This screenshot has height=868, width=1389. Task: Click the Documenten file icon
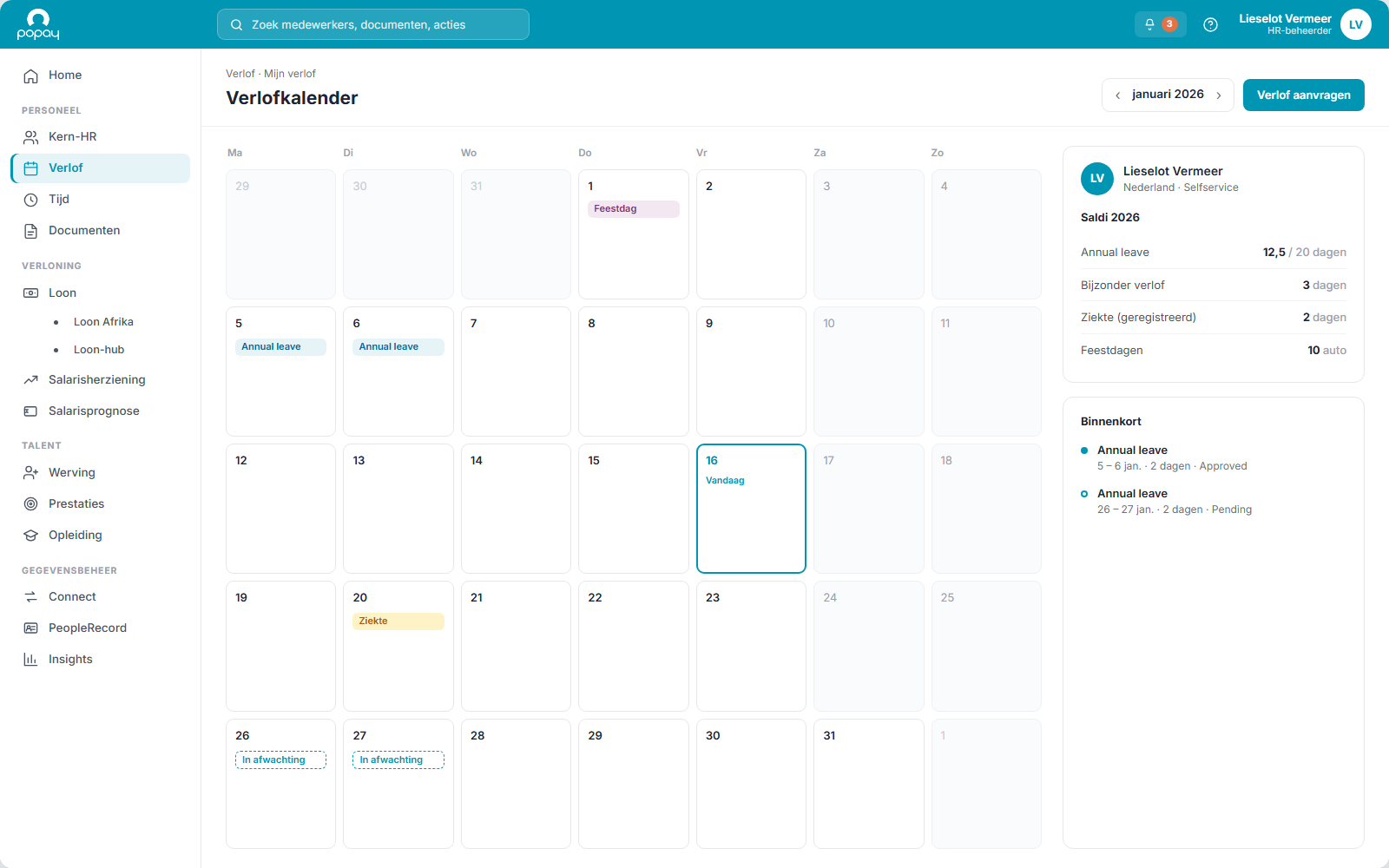pos(31,231)
